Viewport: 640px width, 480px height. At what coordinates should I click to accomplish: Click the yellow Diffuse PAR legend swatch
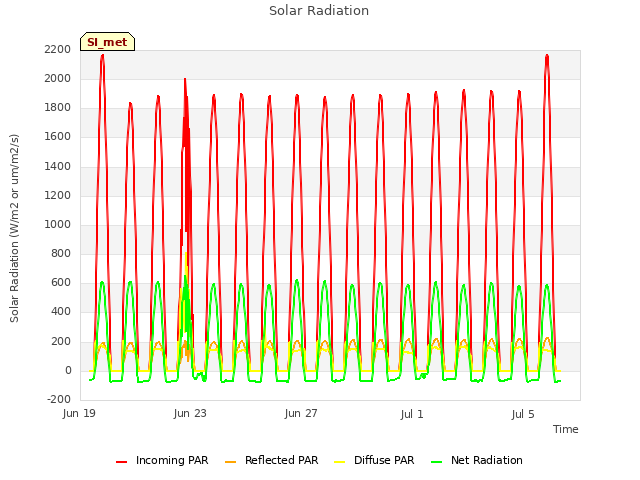coord(340,462)
